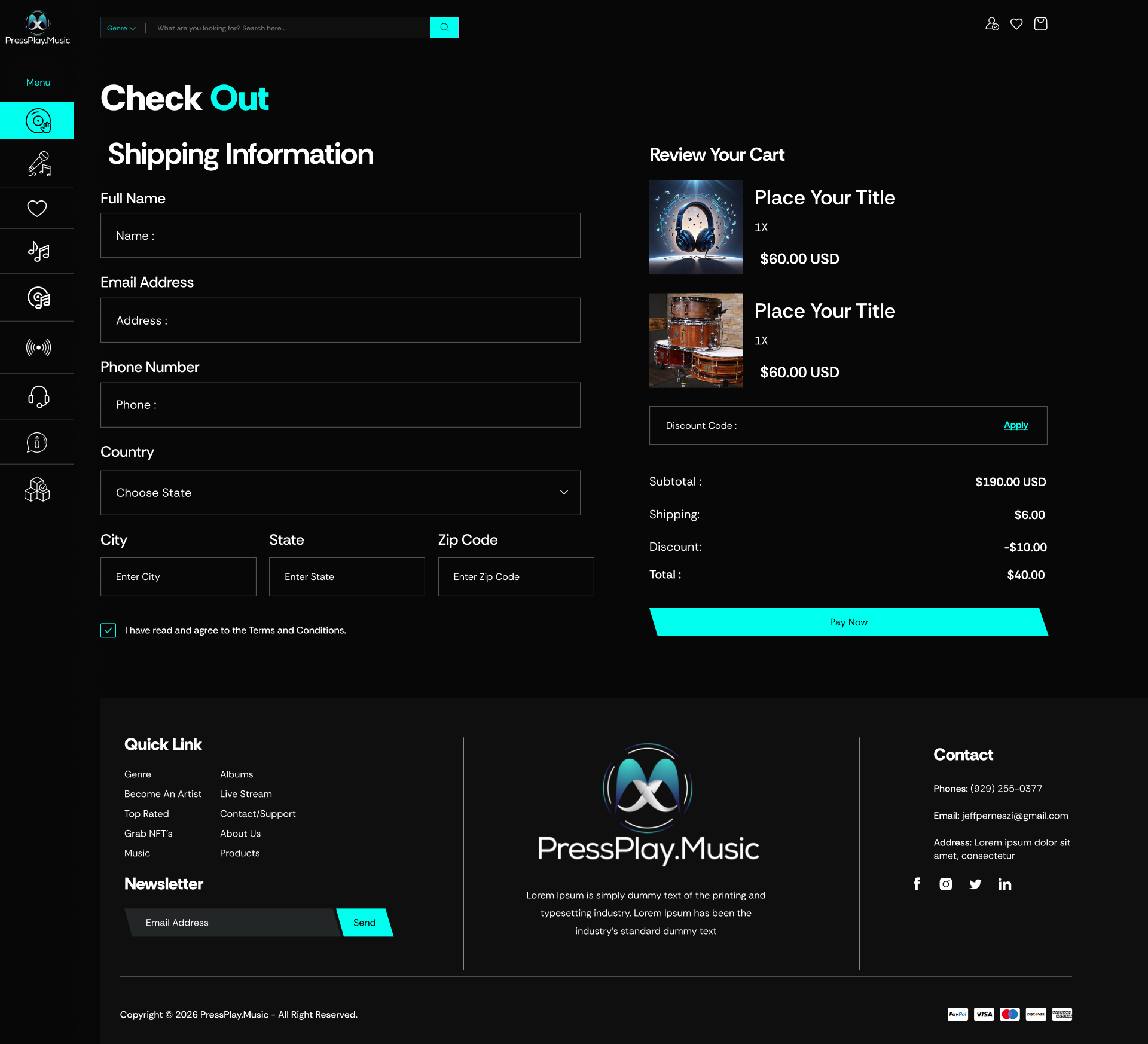Click the drum kit cart thumbnail
Image resolution: width=1148 pixels, height=1044 pixels.
[x=696, y=340]
